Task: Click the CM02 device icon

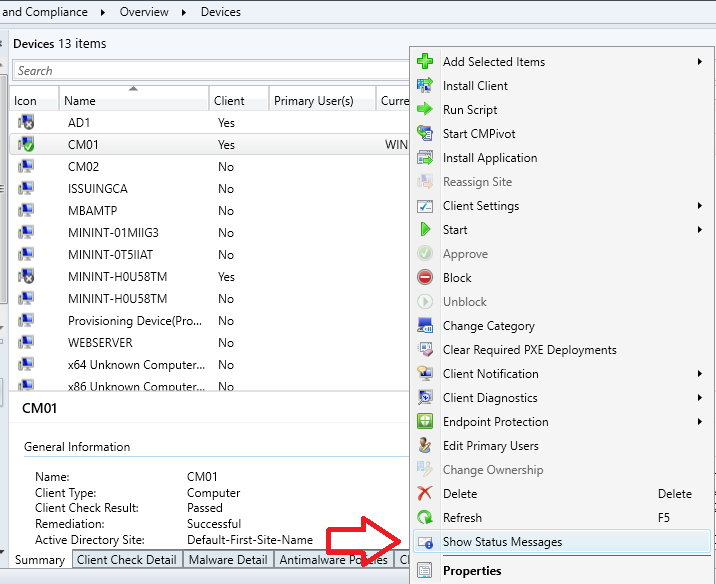Action: coord(26,166)
